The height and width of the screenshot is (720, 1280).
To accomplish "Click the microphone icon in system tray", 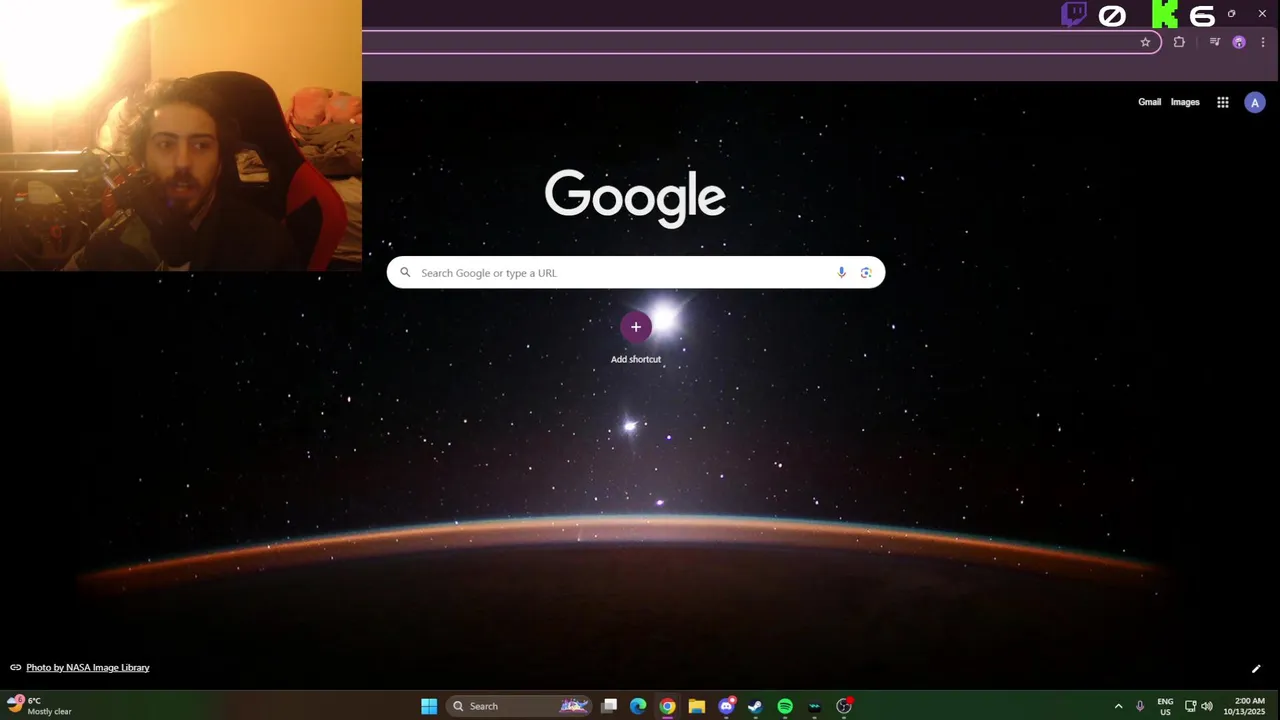I will coord(1139,706).
